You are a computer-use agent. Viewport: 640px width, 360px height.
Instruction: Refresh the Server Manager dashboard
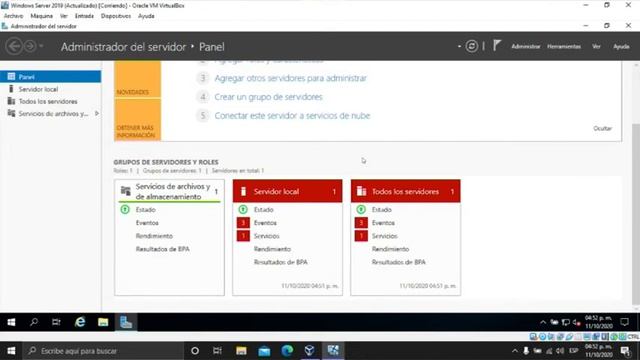pyautogui.click(x=471, y=46)
